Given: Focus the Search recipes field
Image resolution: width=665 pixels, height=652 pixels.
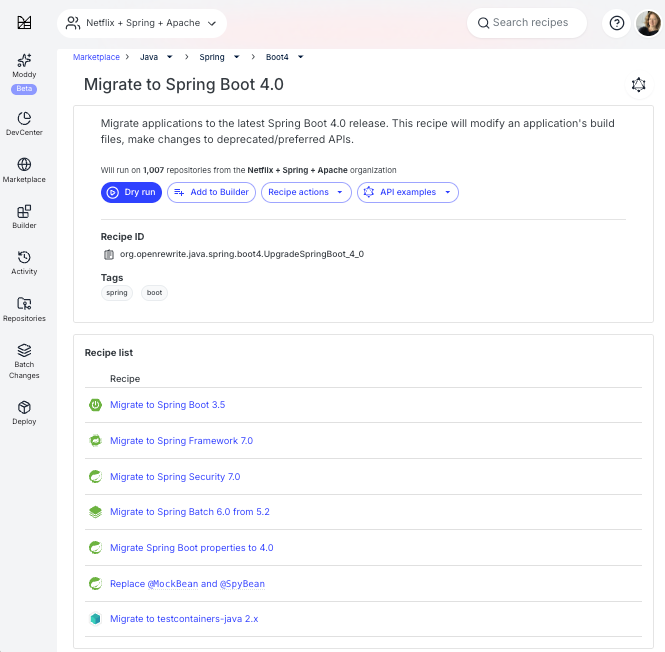Looking at the screenshot, I should (x=527, y=23).
